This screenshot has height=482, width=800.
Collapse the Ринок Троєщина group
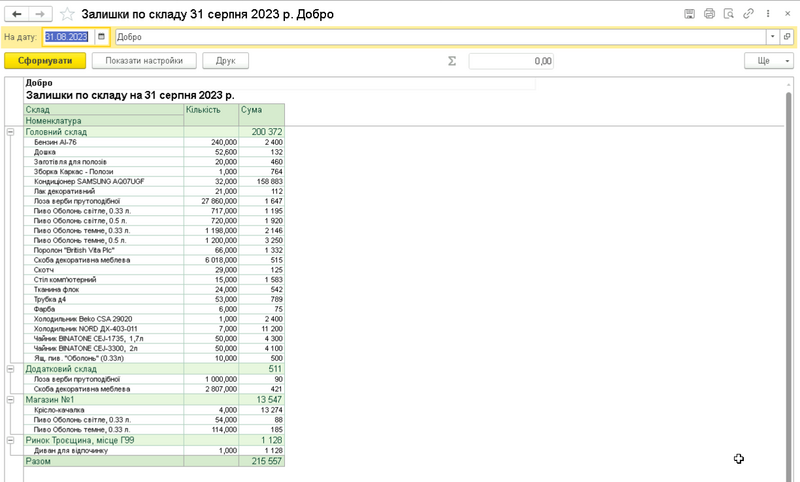(x=10, y=439)
